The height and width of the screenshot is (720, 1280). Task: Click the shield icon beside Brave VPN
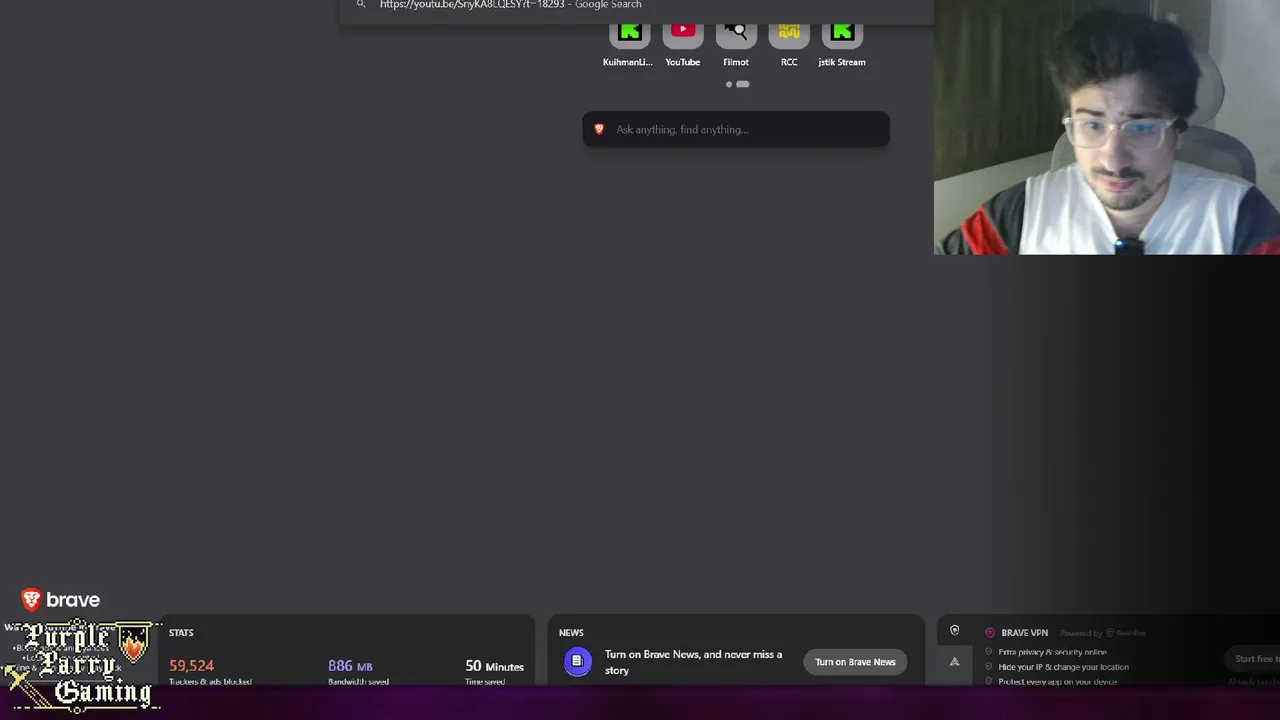(954, 631)
